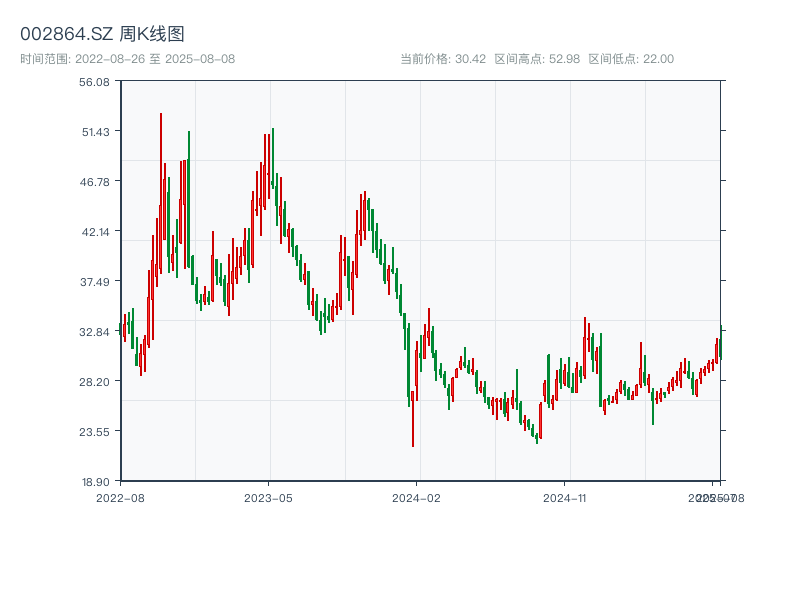Click the period low value 区间低点: 22.00

pyautogui.click(x=631, y=59)
